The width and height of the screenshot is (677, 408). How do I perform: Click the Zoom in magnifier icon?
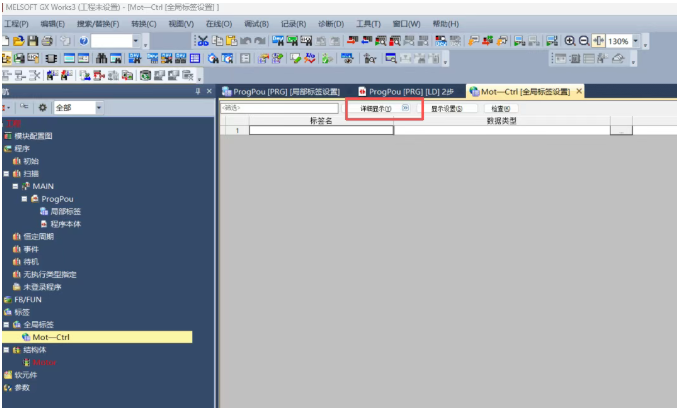point(569,41)
